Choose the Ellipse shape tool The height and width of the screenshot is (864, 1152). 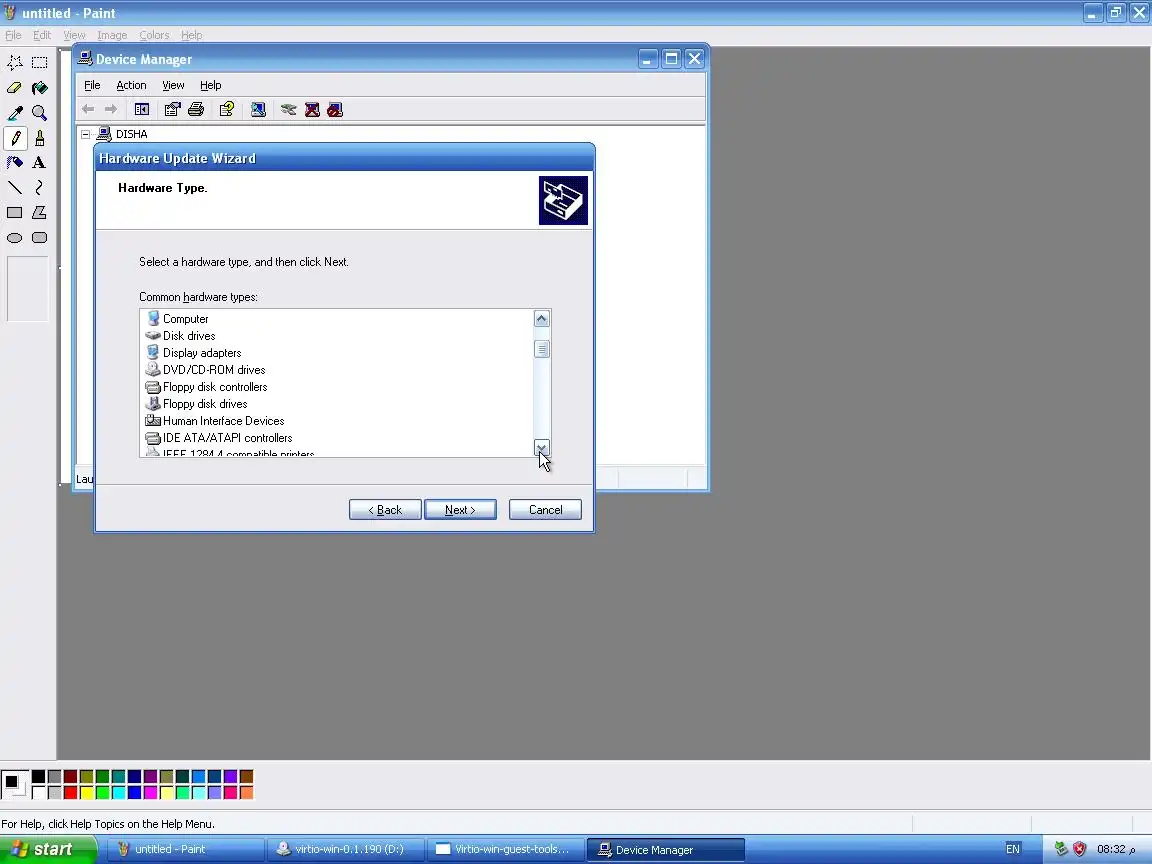(x=15, y=237)
